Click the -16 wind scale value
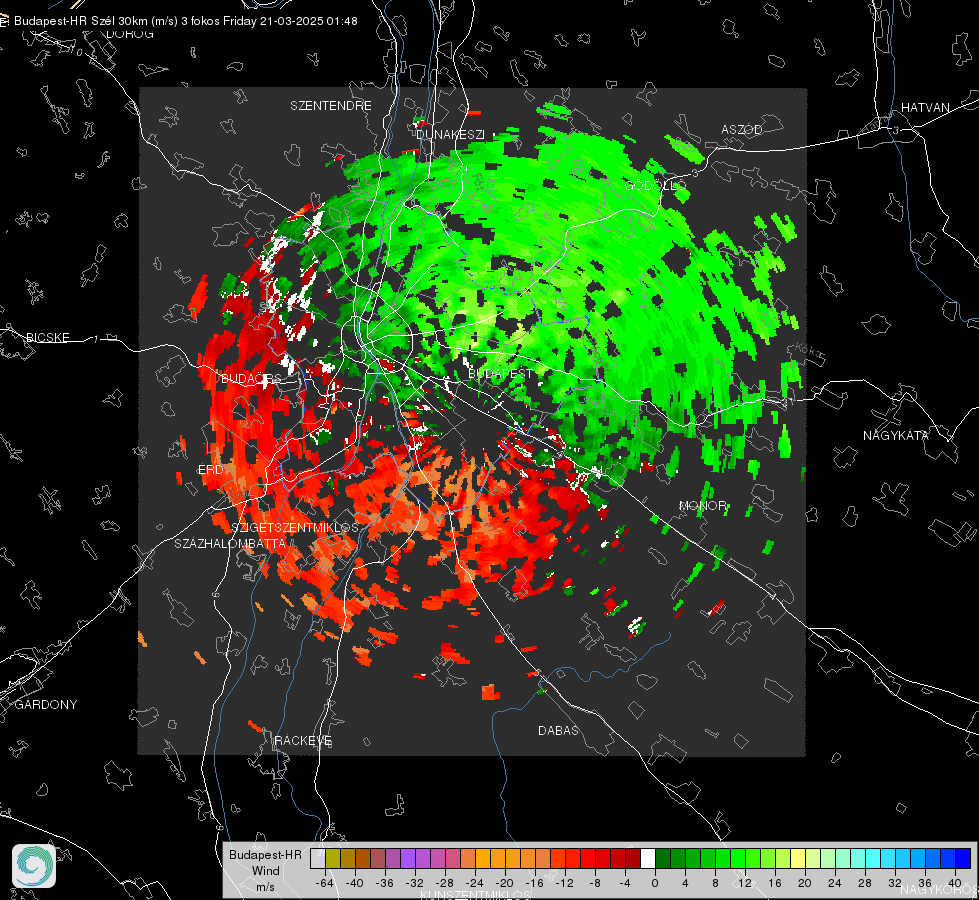979x900 pixels. coord(534,883)
